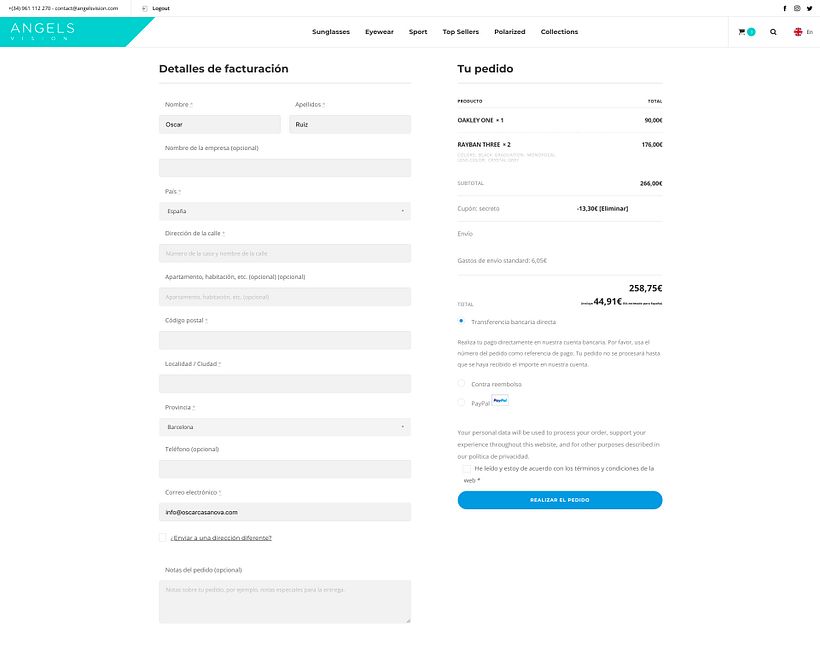Click the PayPal logo badge
Viewport: 820px width, 656px height.
[500, 401]
